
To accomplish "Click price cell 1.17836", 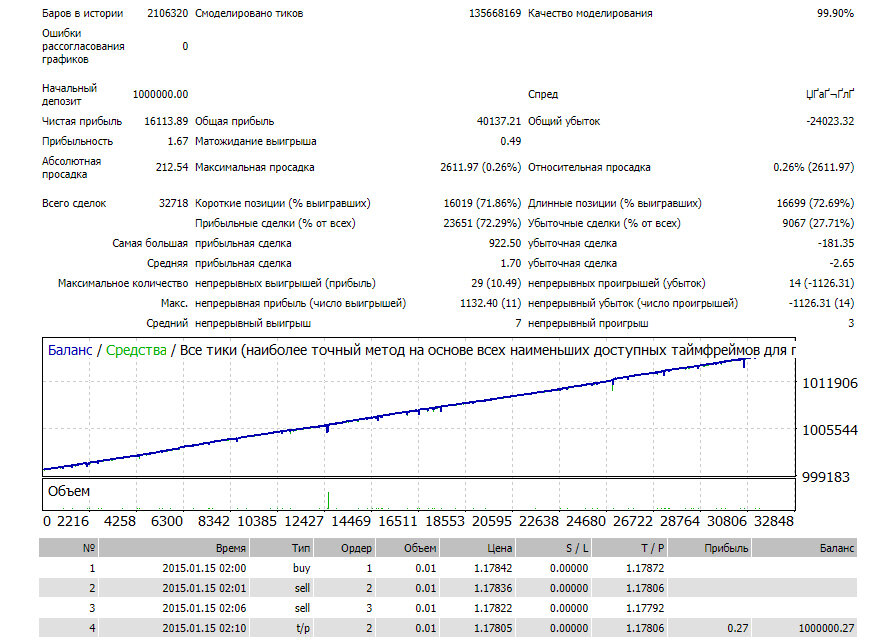I will pyautogui.click(x=493, y=588).
